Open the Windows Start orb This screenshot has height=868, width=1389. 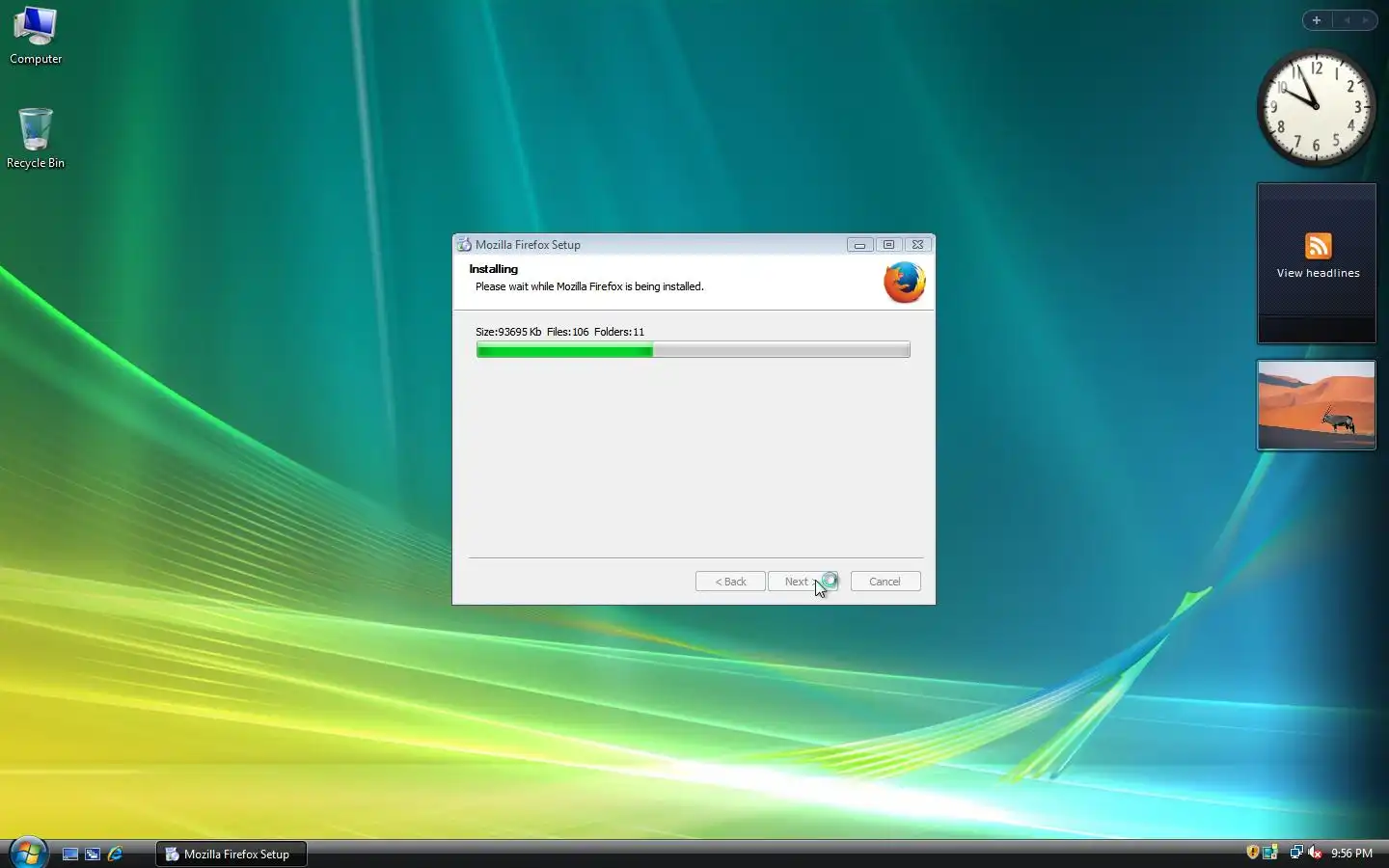click(28, 854)
